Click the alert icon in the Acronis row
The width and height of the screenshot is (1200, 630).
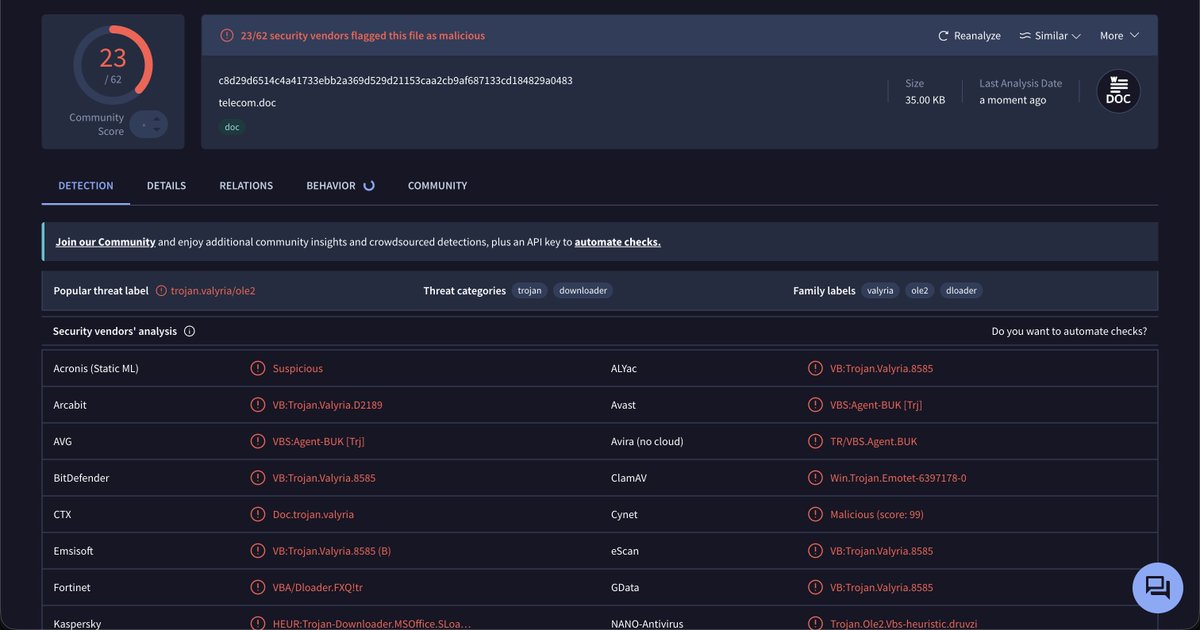pos(258,369)
